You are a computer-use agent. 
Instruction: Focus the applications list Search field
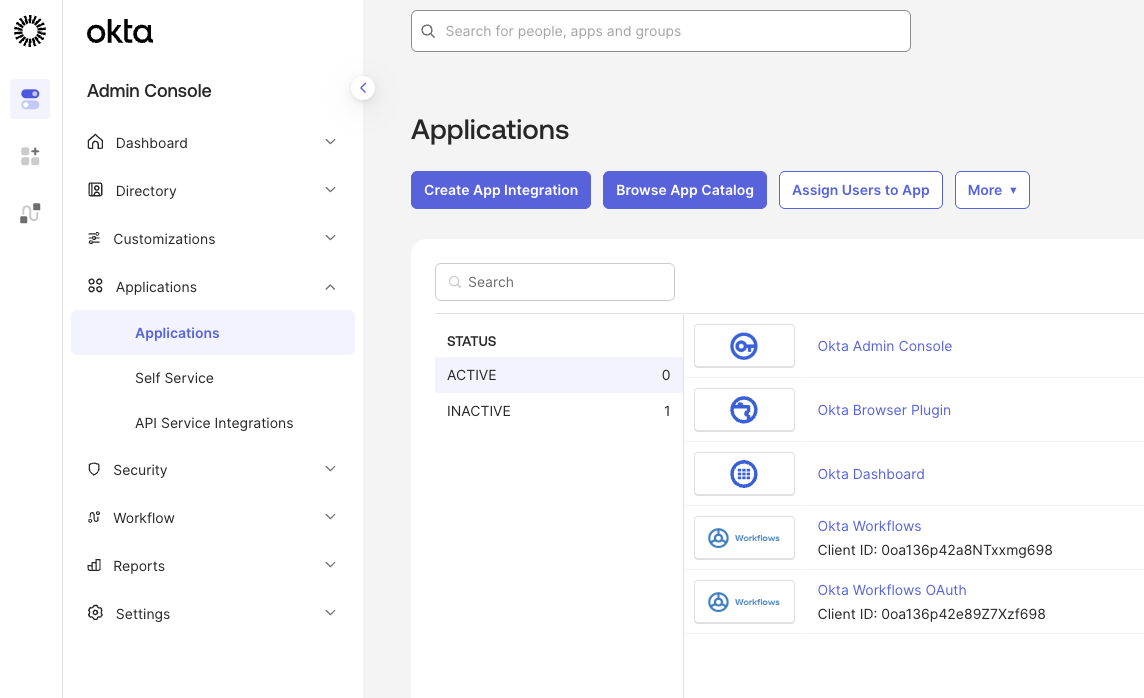[x=554, y=282]
